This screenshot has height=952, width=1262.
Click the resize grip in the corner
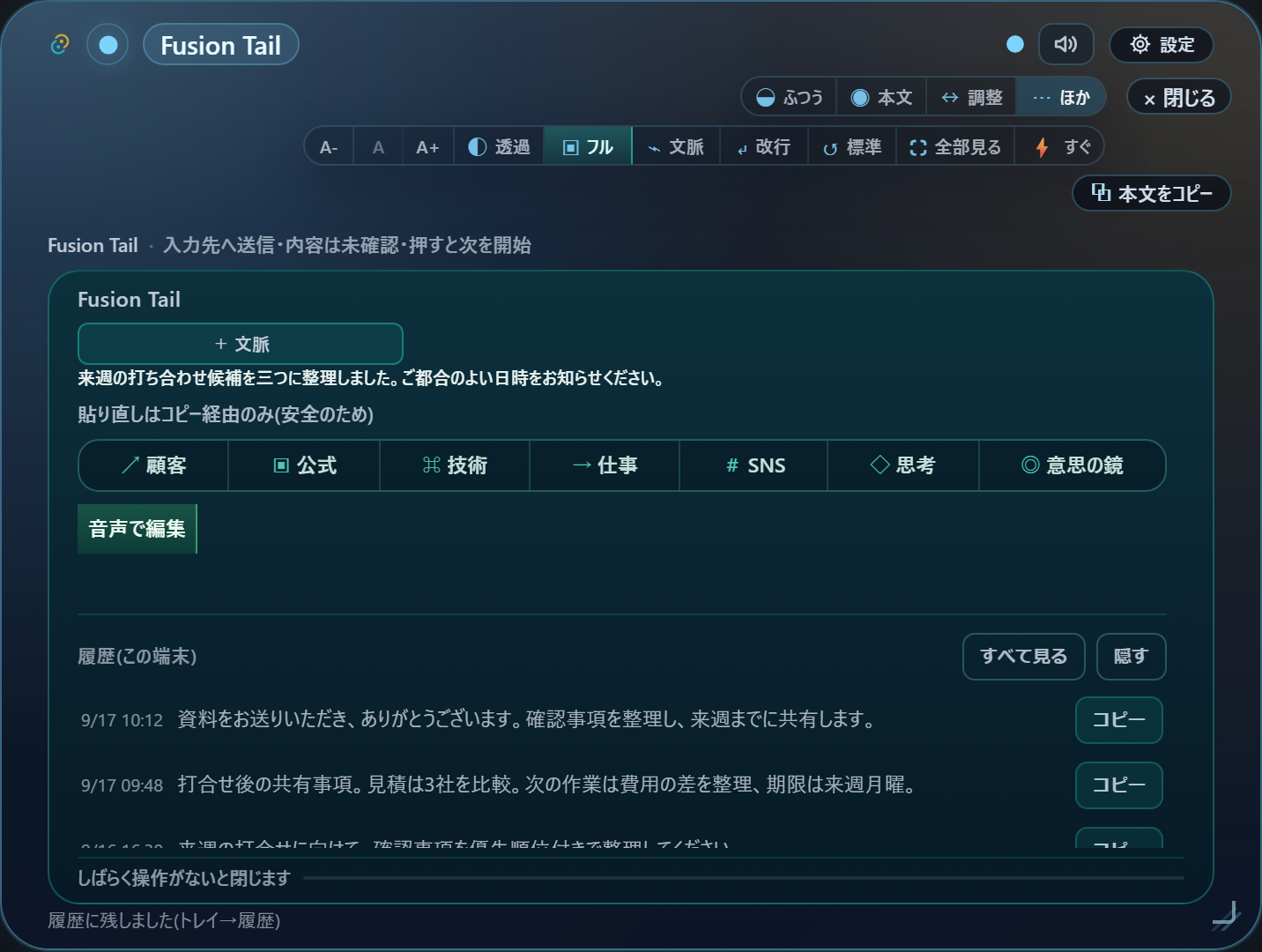pos(1227,916)
